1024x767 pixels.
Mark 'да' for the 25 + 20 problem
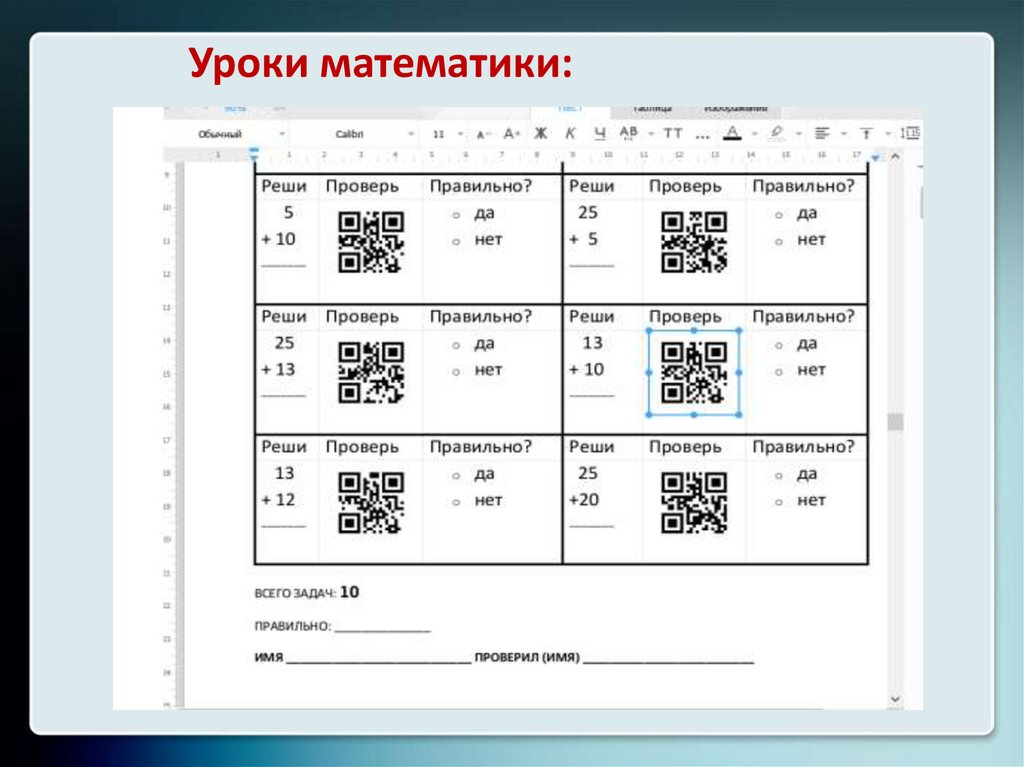pyautogui.click(x=778, y=476)
